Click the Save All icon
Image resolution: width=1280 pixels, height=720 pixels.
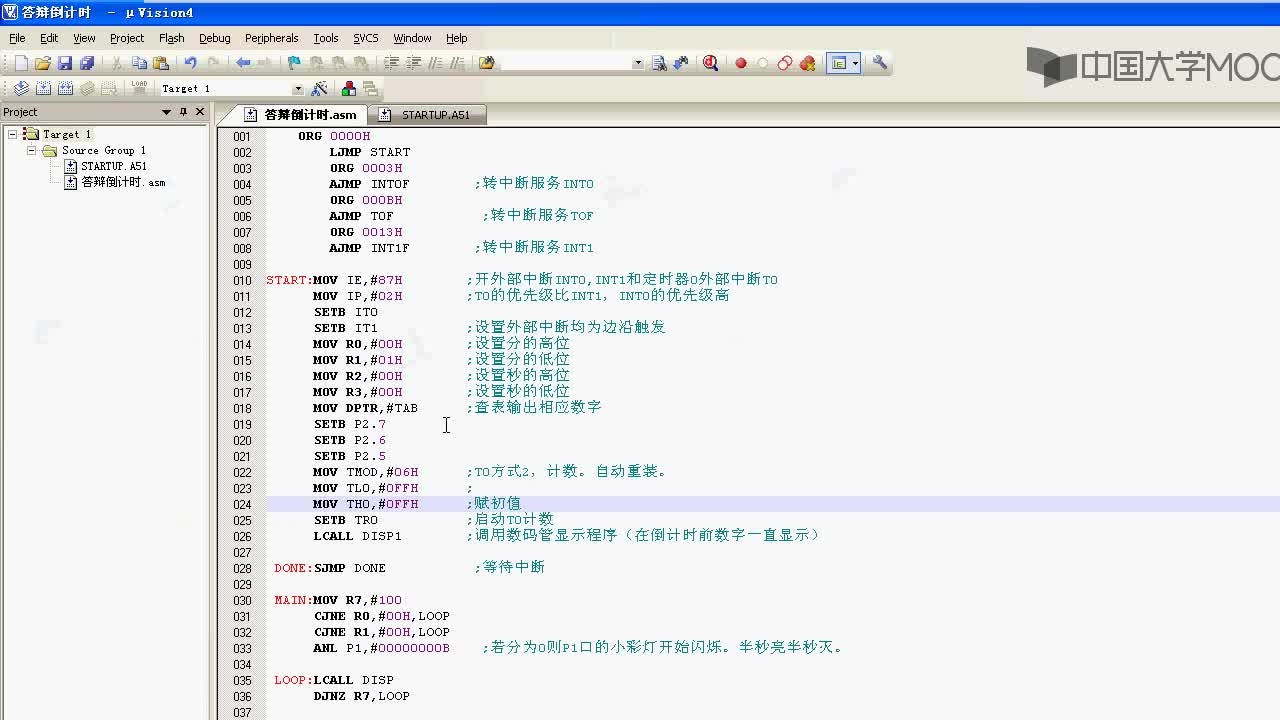coord(87,63)
